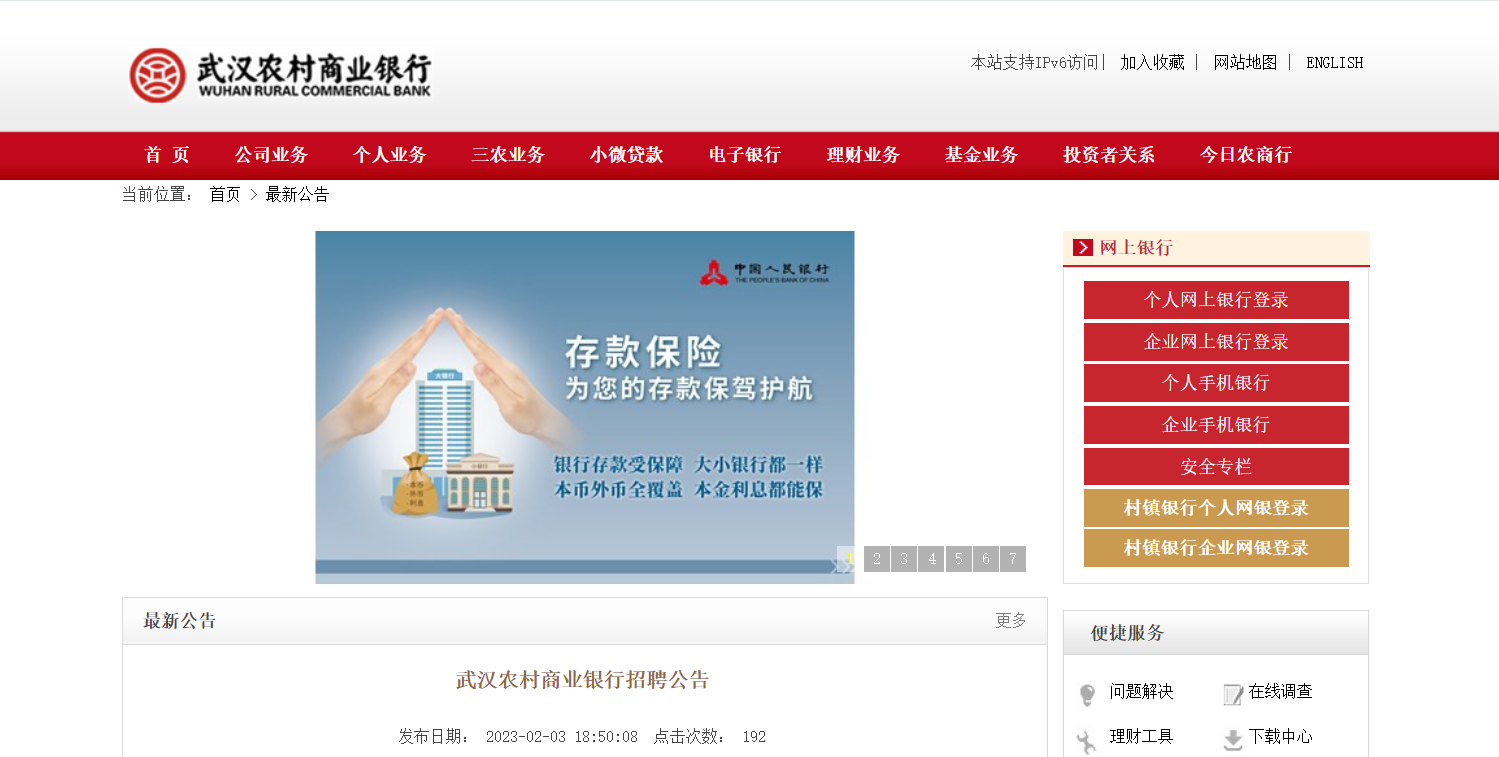1499x757 pixels.
Task: Open the 在线调查 quick service link
Action: coord(1281,691)
